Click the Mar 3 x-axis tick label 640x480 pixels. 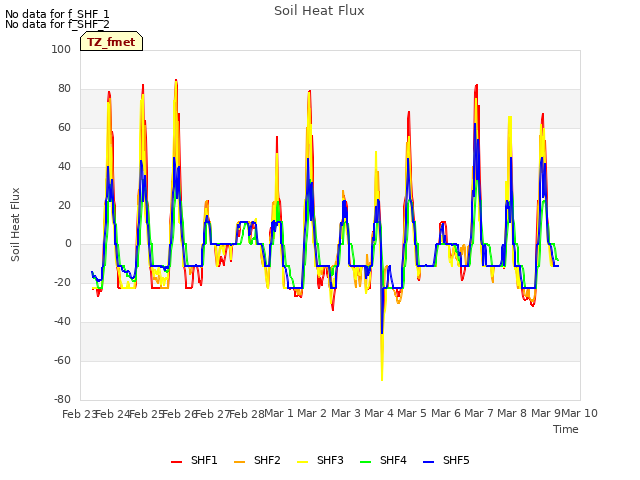pyautogui.click(x=346, y=413)
